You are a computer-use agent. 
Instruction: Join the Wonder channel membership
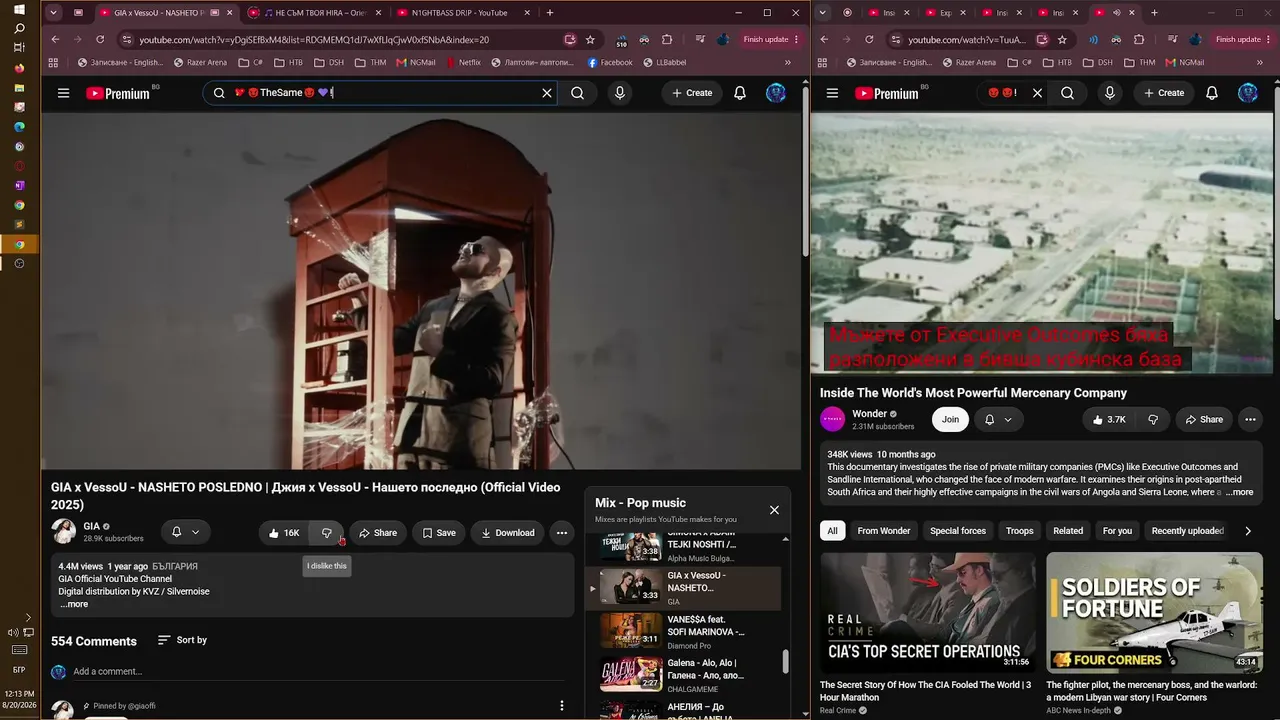(950, 420)
